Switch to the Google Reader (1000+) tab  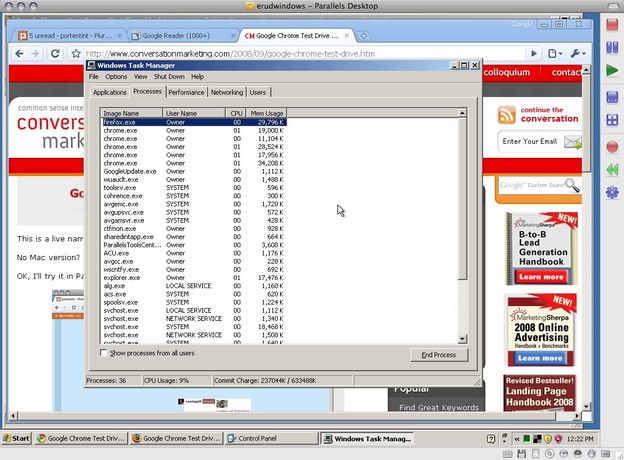click(x=183, y=36)
